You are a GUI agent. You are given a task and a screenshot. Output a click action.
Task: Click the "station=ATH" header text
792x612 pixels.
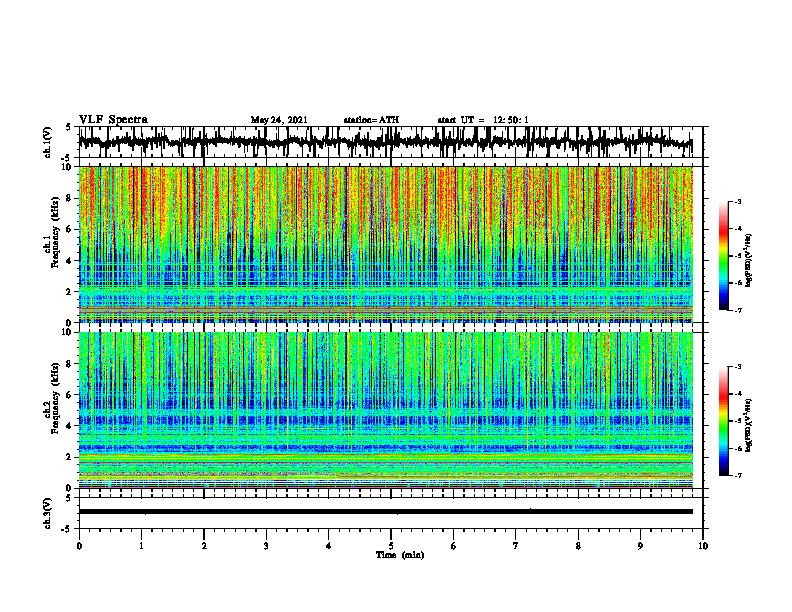pyautogui.click(x=371, y=120)
